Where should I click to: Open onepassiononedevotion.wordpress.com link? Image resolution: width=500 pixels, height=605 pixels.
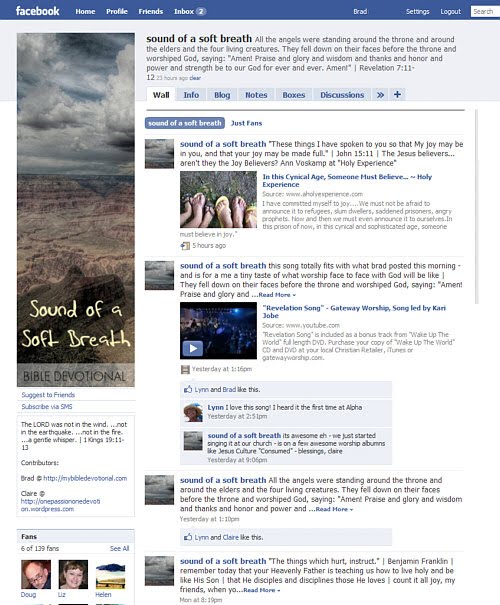coord(61,505)
